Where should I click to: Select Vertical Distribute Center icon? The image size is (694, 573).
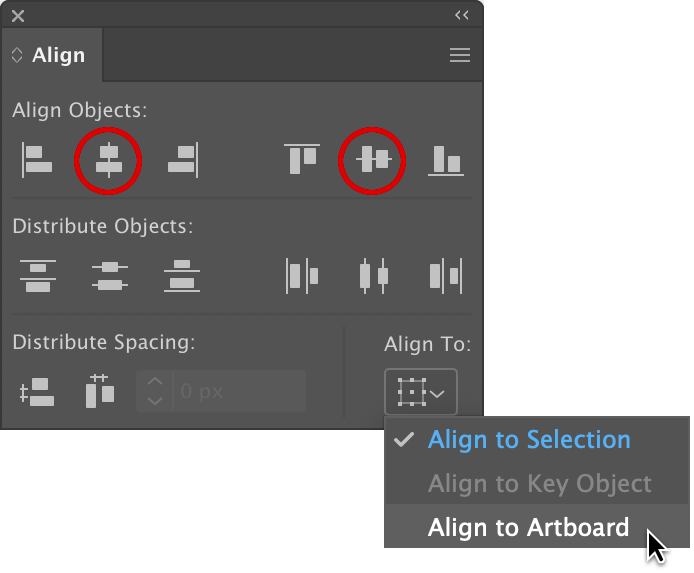pos(109,276)
